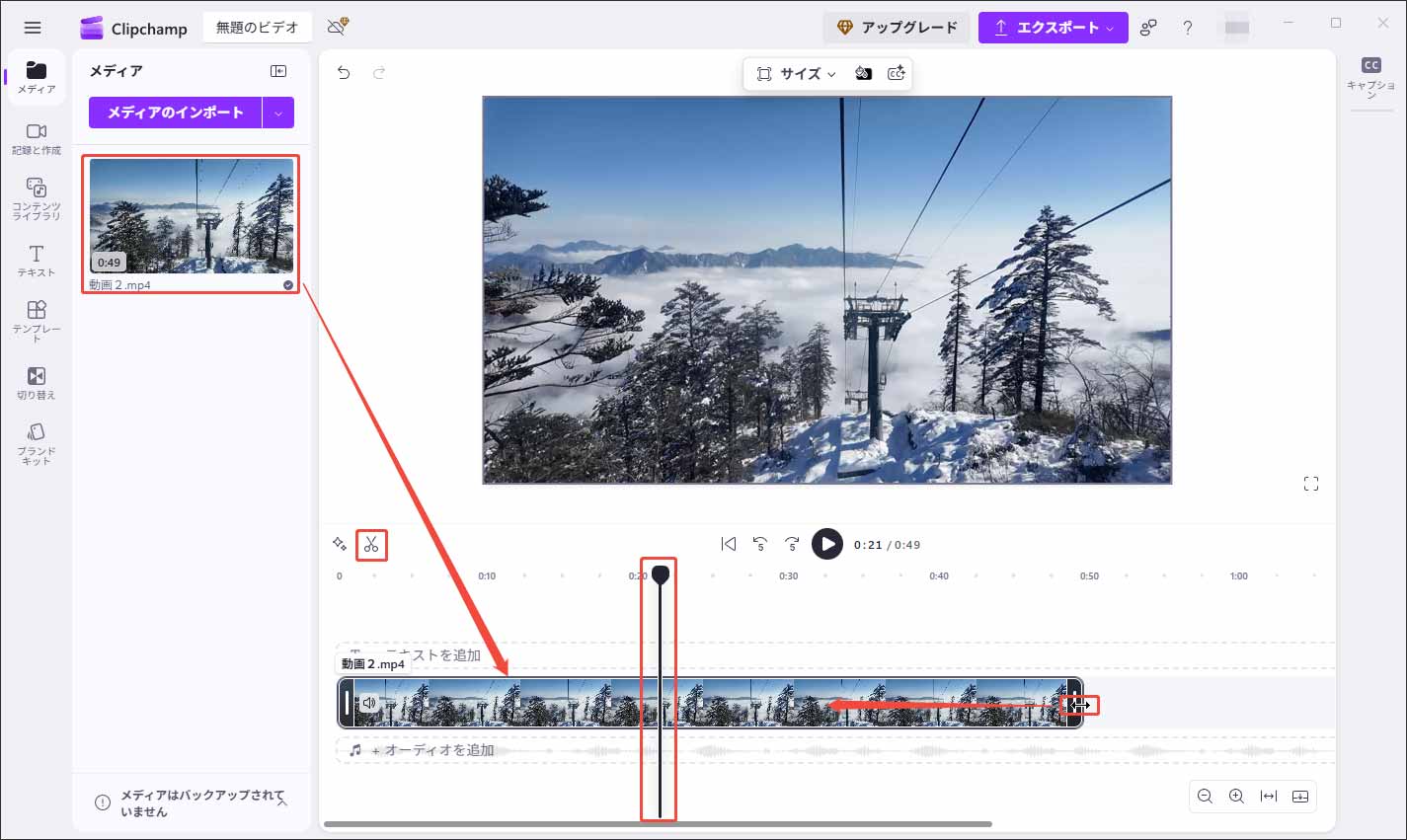Enter fullscreen preview mode
Screen dimensions: 1407x840
(1311, 483)
